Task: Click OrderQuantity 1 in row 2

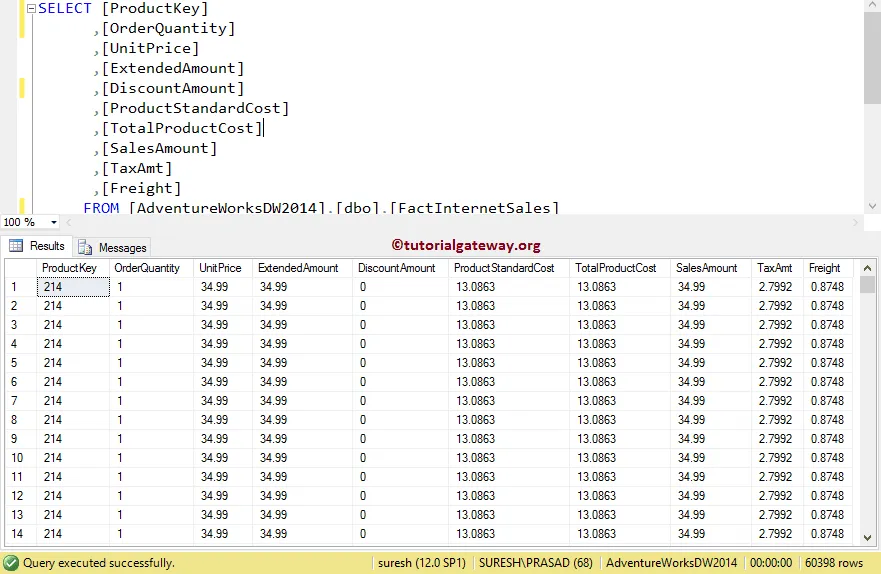Action: 151,306
